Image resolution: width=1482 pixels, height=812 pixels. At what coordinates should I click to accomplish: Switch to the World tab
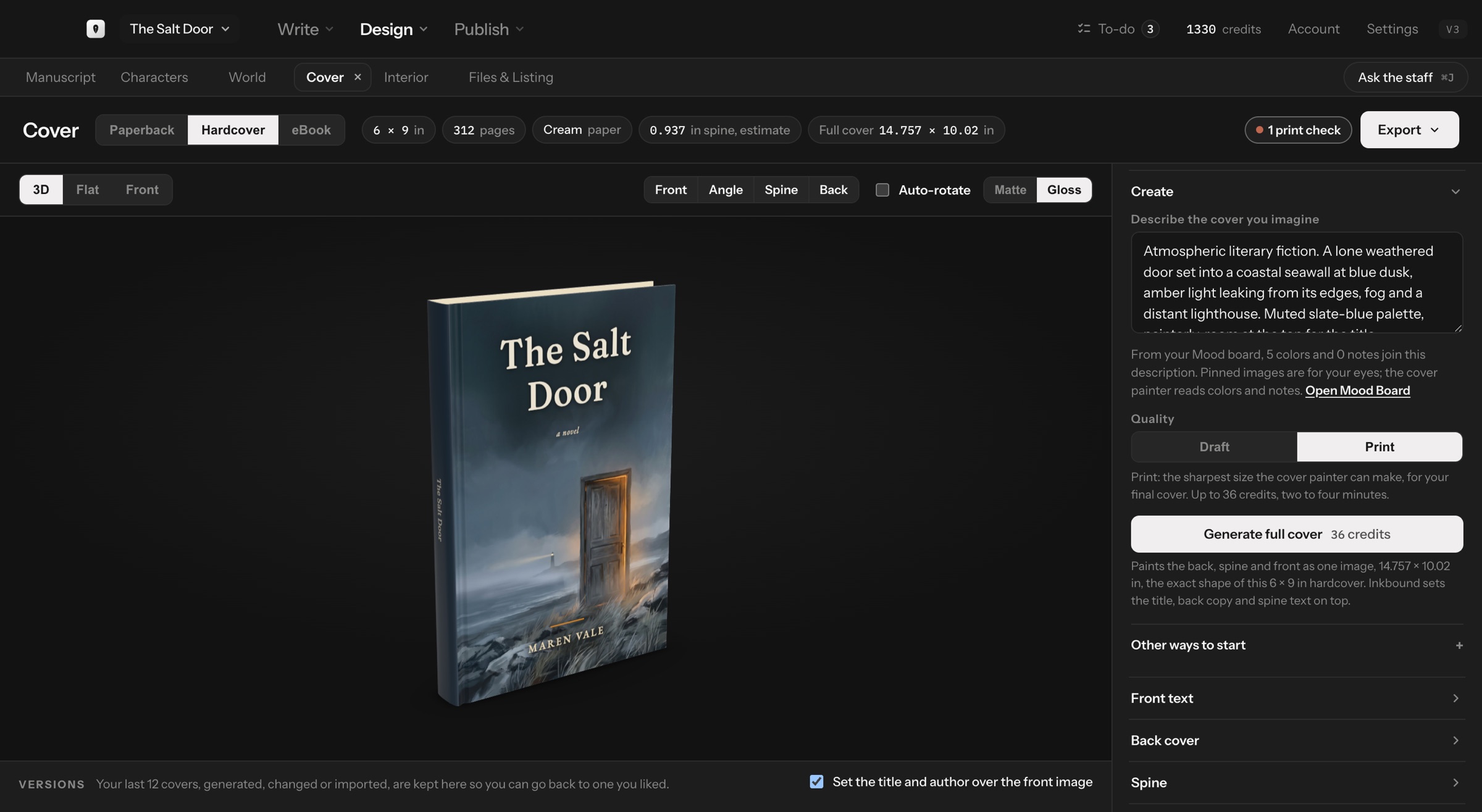click(x=247, y=77)
